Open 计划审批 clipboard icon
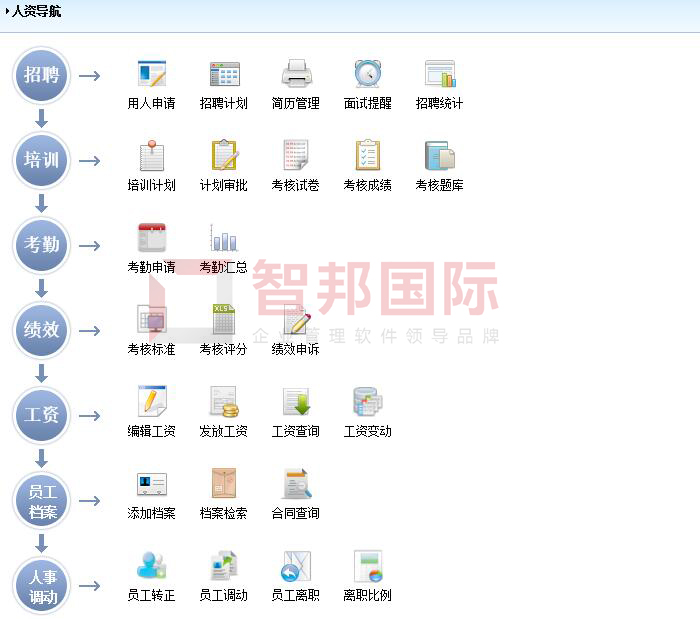This screenshot has height=619, width=700. tap(224, 157)
